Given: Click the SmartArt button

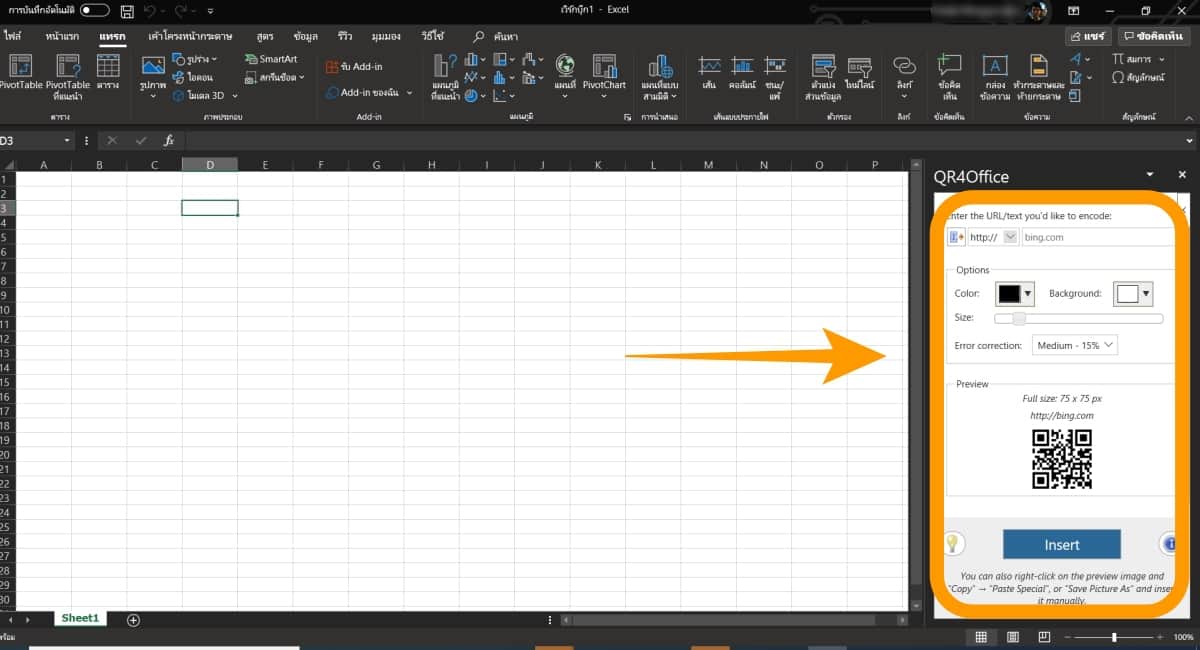Looking at the screenshot, I should (x=271, y=59).
